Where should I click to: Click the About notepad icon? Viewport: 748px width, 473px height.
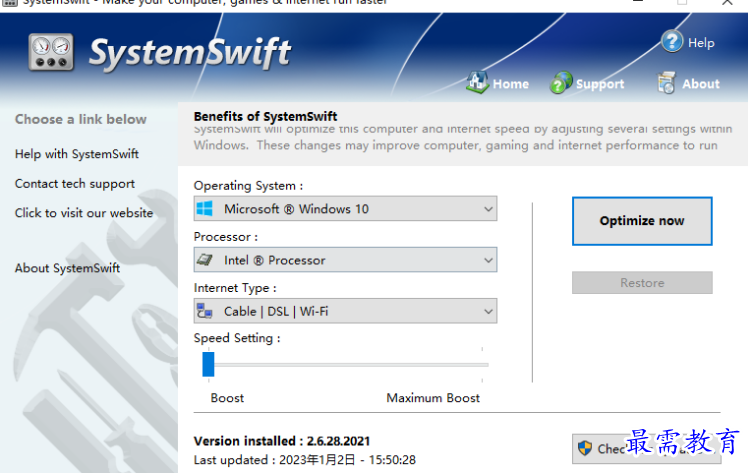pos(666,83)
